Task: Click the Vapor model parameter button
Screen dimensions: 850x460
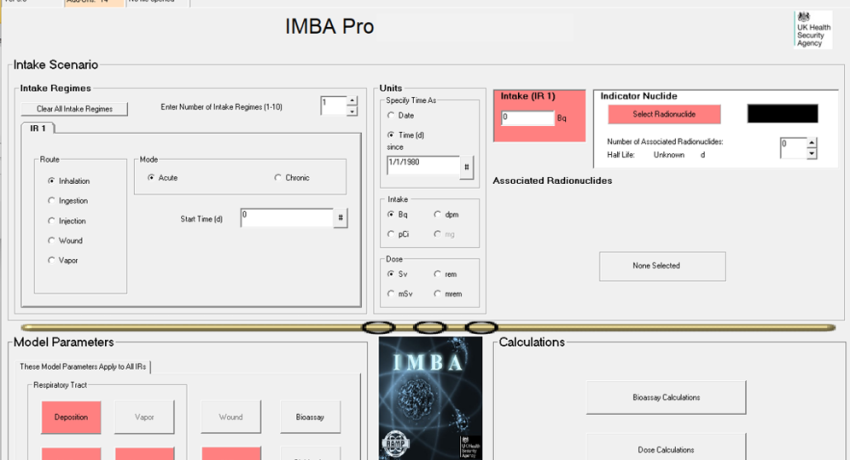Action: point(144,417)
